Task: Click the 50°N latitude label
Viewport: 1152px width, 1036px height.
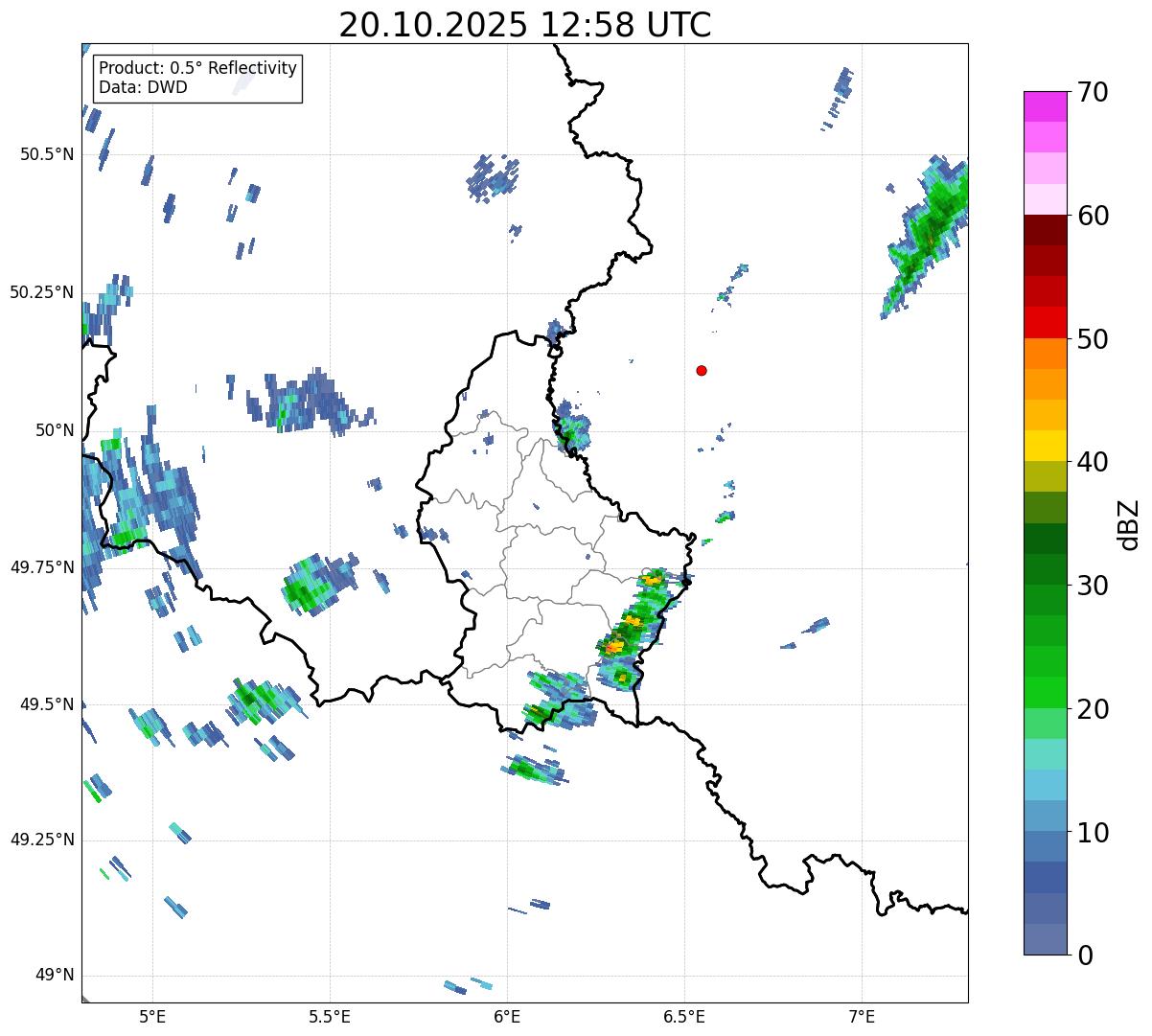Action: pyautogui.click(x=55, y=430)
